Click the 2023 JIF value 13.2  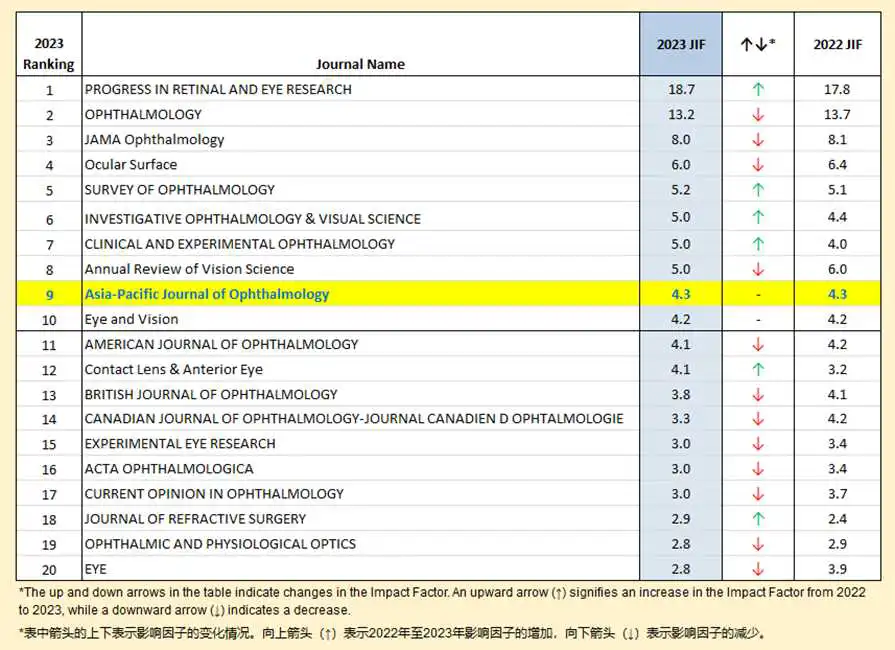tap(682, 115)
